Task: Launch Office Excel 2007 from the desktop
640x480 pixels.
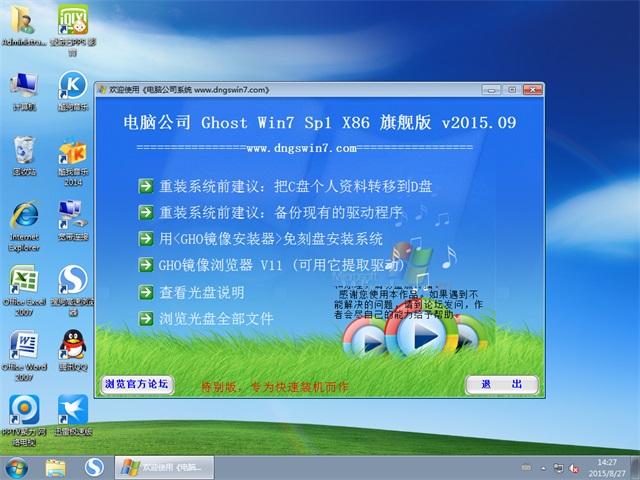Action: [24, 290]
